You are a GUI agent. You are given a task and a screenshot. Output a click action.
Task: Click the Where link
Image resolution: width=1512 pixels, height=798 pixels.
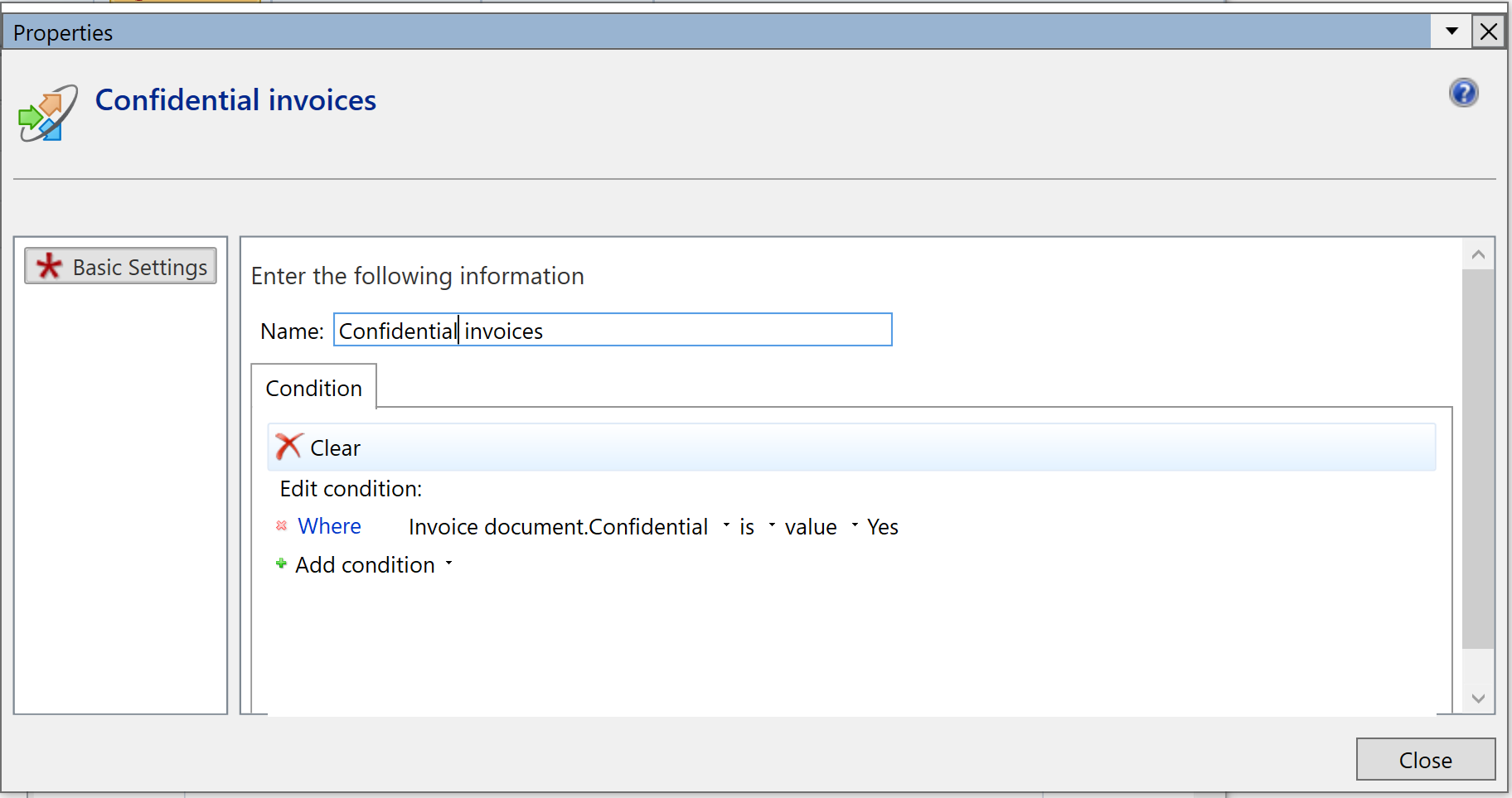[x=329, y=526]
